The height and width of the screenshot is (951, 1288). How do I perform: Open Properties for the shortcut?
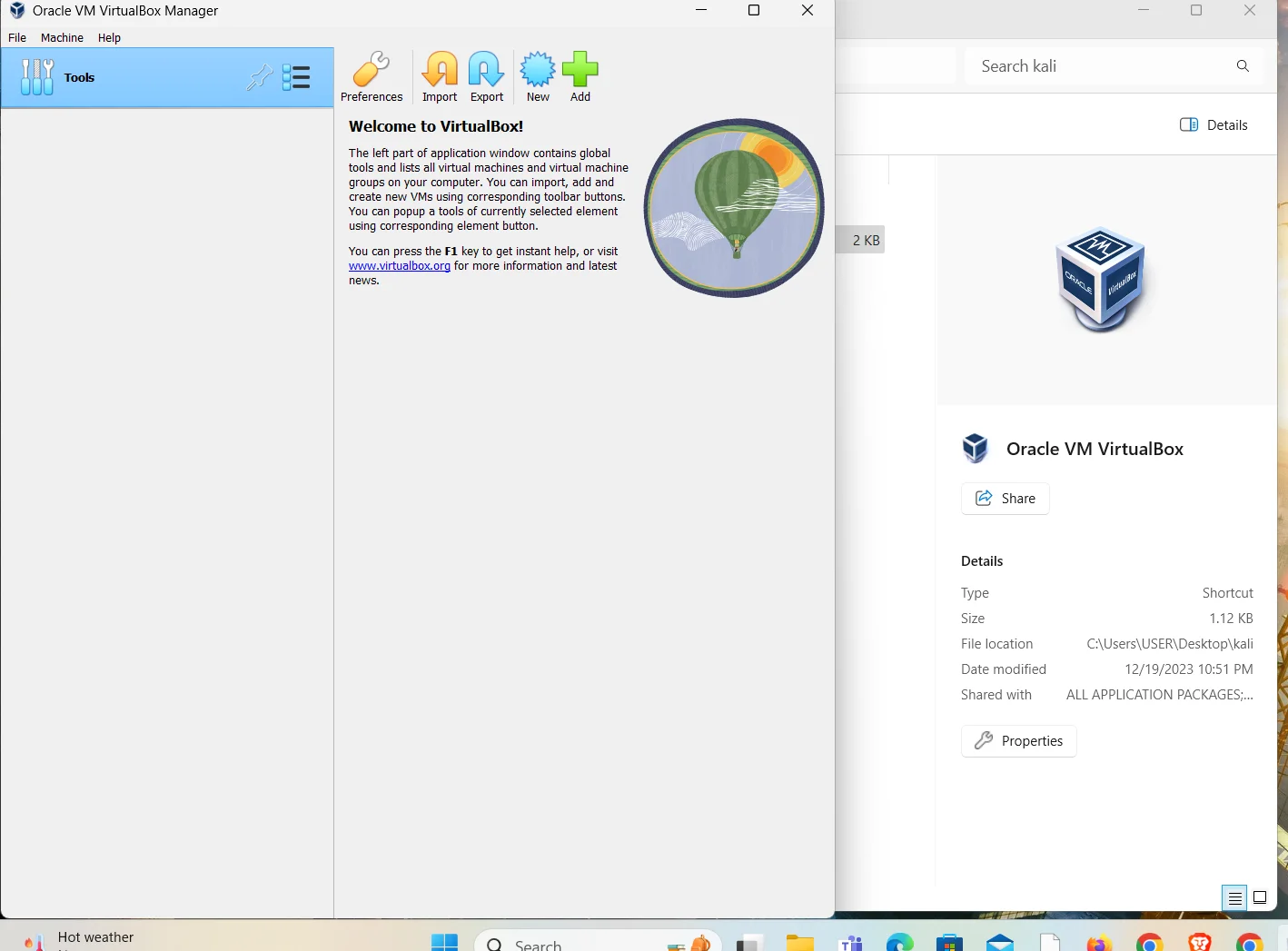[1018, 741]
